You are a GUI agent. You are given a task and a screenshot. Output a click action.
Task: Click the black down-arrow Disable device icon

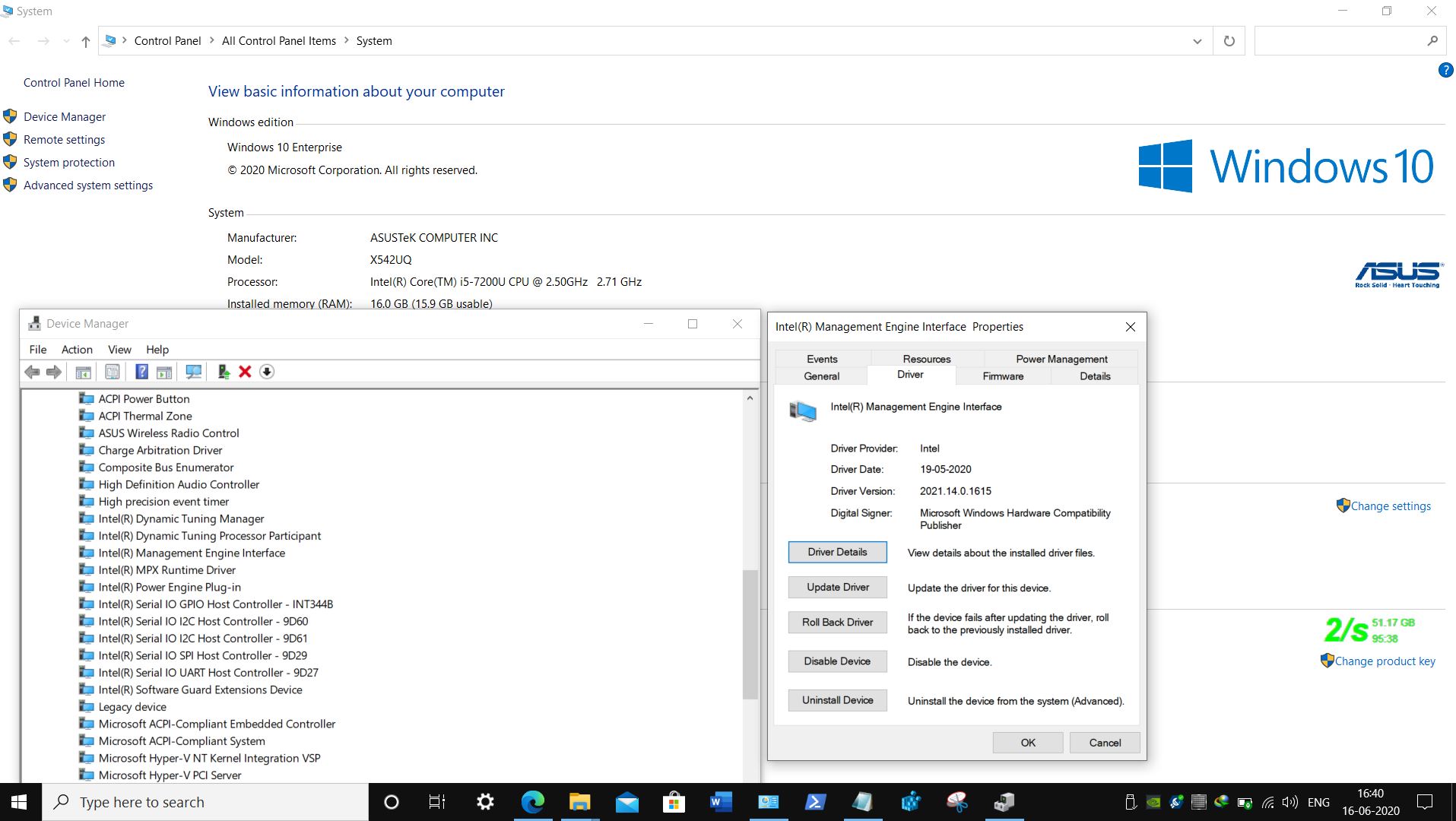[267, 372]
